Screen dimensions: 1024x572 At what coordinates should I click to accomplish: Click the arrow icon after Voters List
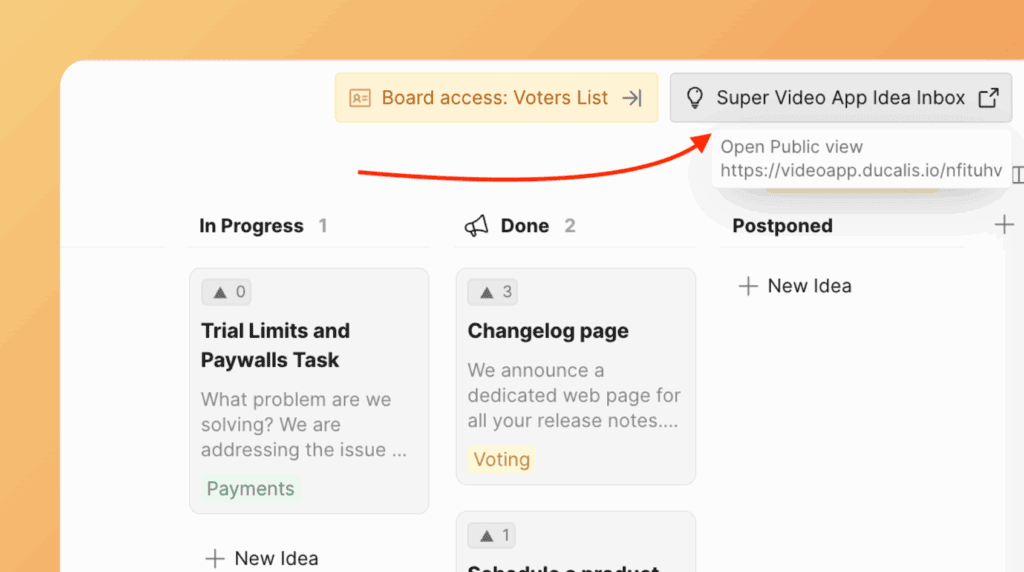click(x=632, y=98)
